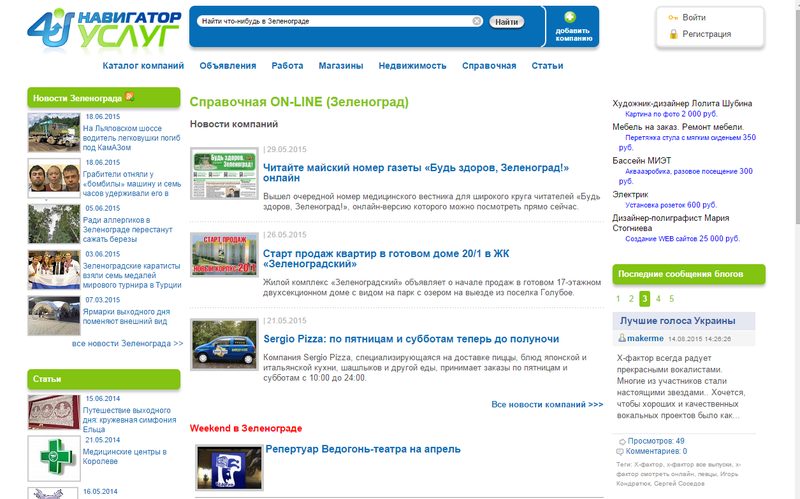The image size is (800, 499).
Task: Open Магазины menu item
Action: (341, 66)
